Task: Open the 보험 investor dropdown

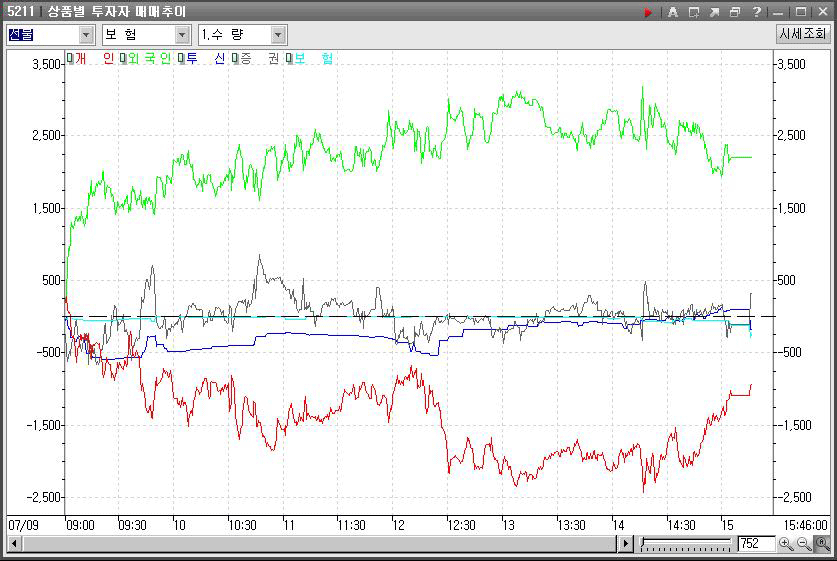Action: pos(182,35)
